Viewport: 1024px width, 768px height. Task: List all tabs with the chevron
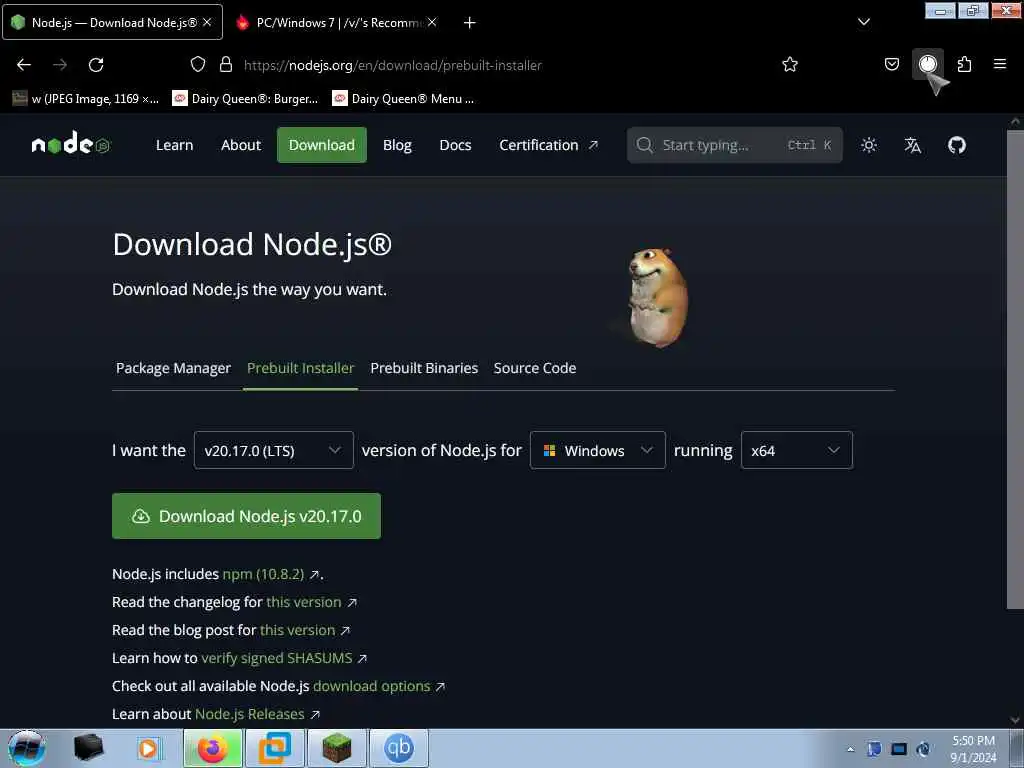tap(863, 22)
